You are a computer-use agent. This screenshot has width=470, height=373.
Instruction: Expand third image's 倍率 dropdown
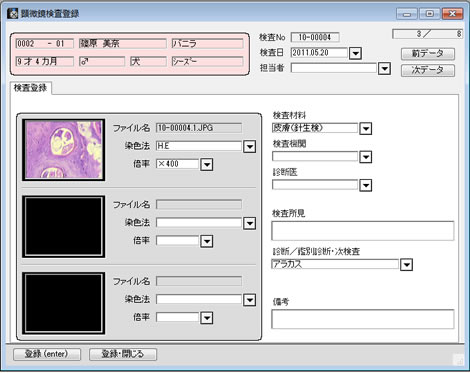coord(207,318)
